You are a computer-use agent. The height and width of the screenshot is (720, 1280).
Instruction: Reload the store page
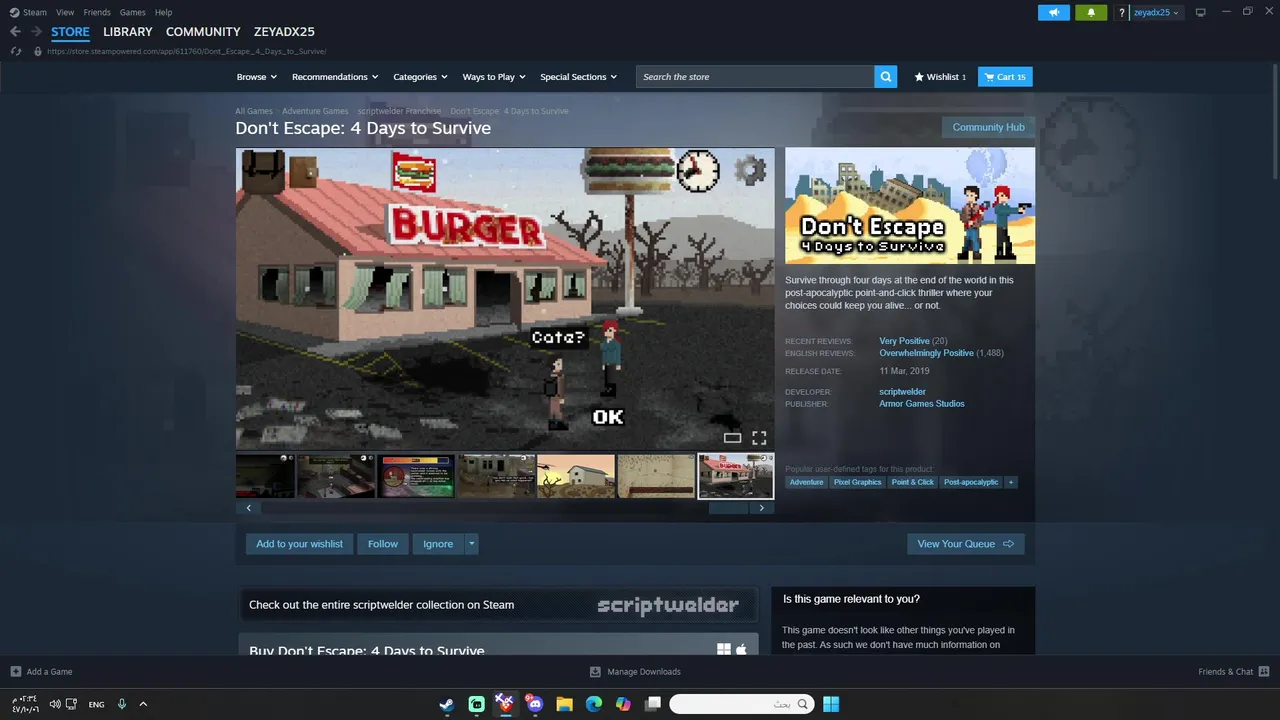point(15,51)
